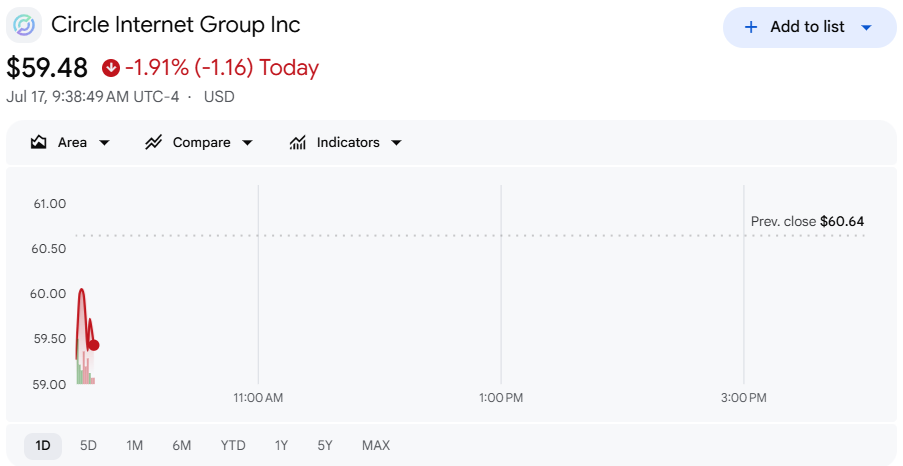
Task: Click the Area chart type icon
Action: click(39, 142)
